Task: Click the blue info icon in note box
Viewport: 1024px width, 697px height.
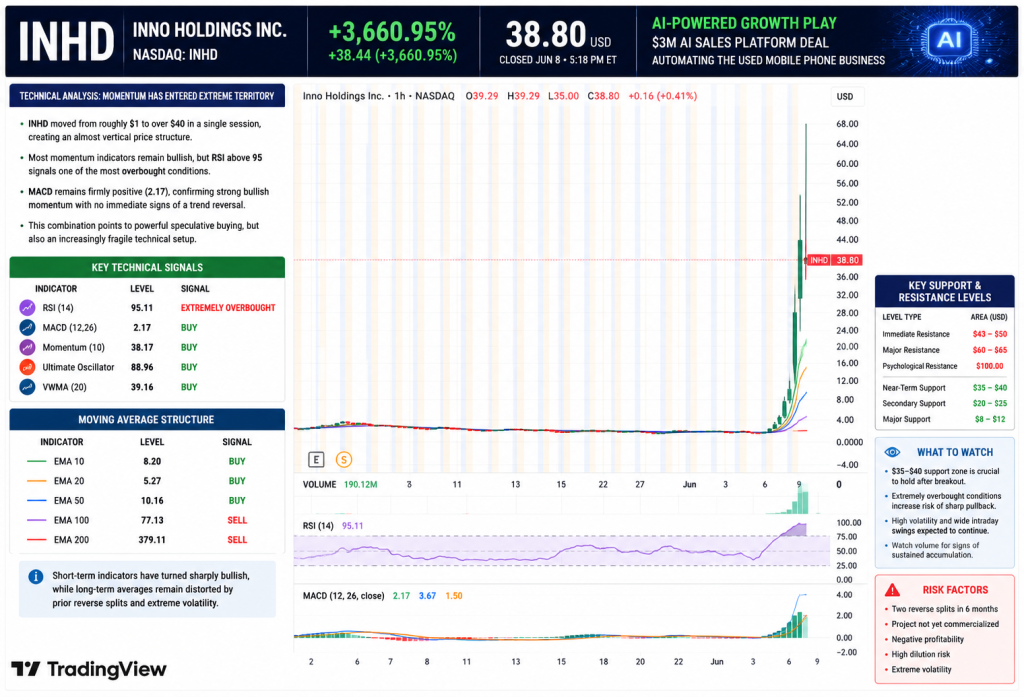Action: pyautogui.click(x=36, y=577)
